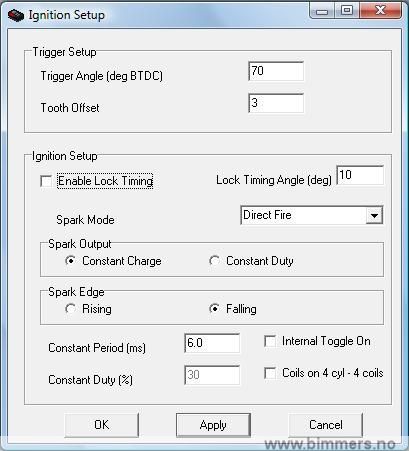Click the Apply button

[213, 425]
